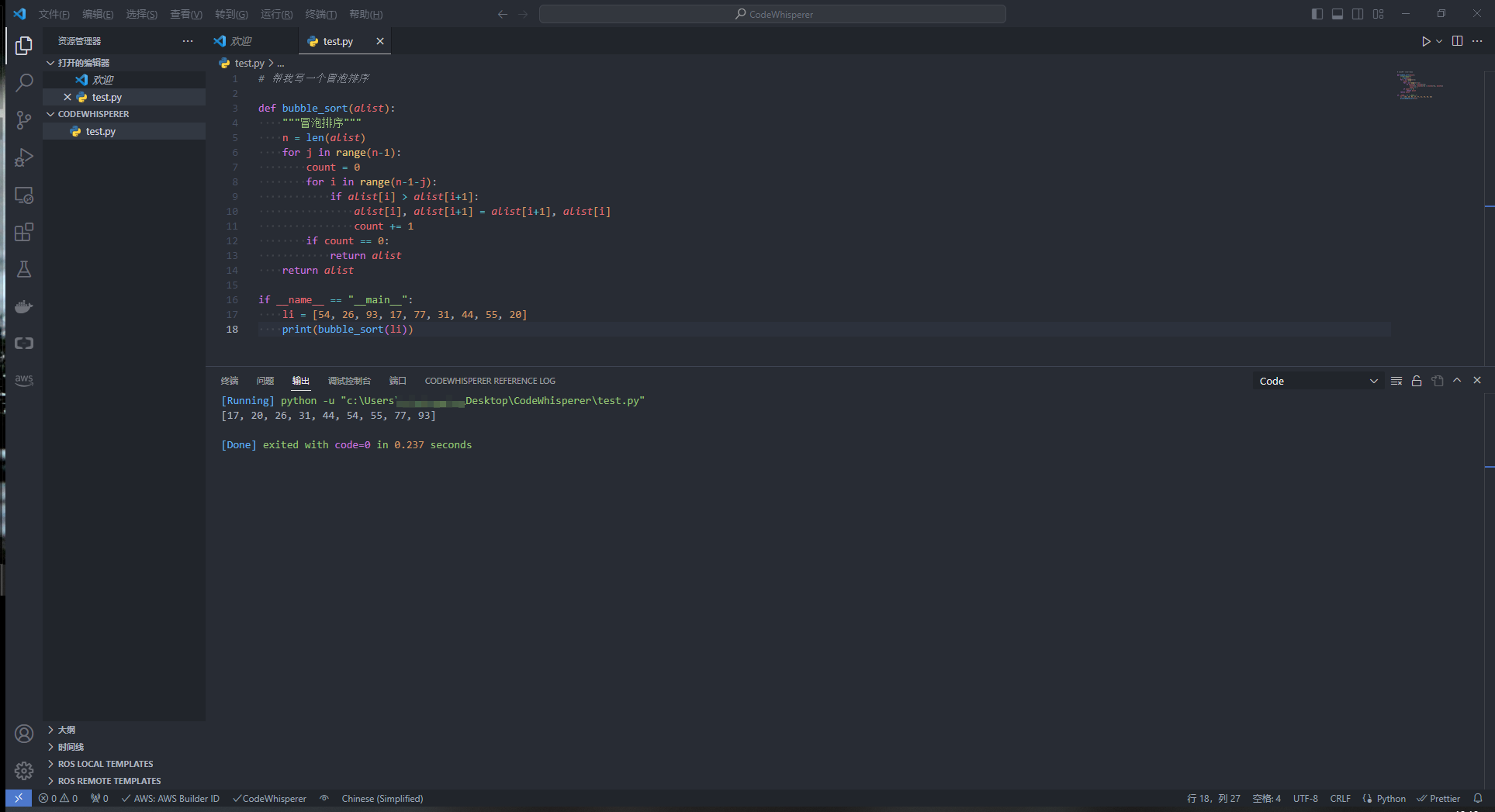This screenshot has width=1495, height=812.
Task: Switch to the Problems (问题) panel tab
Action: point(265,381)
